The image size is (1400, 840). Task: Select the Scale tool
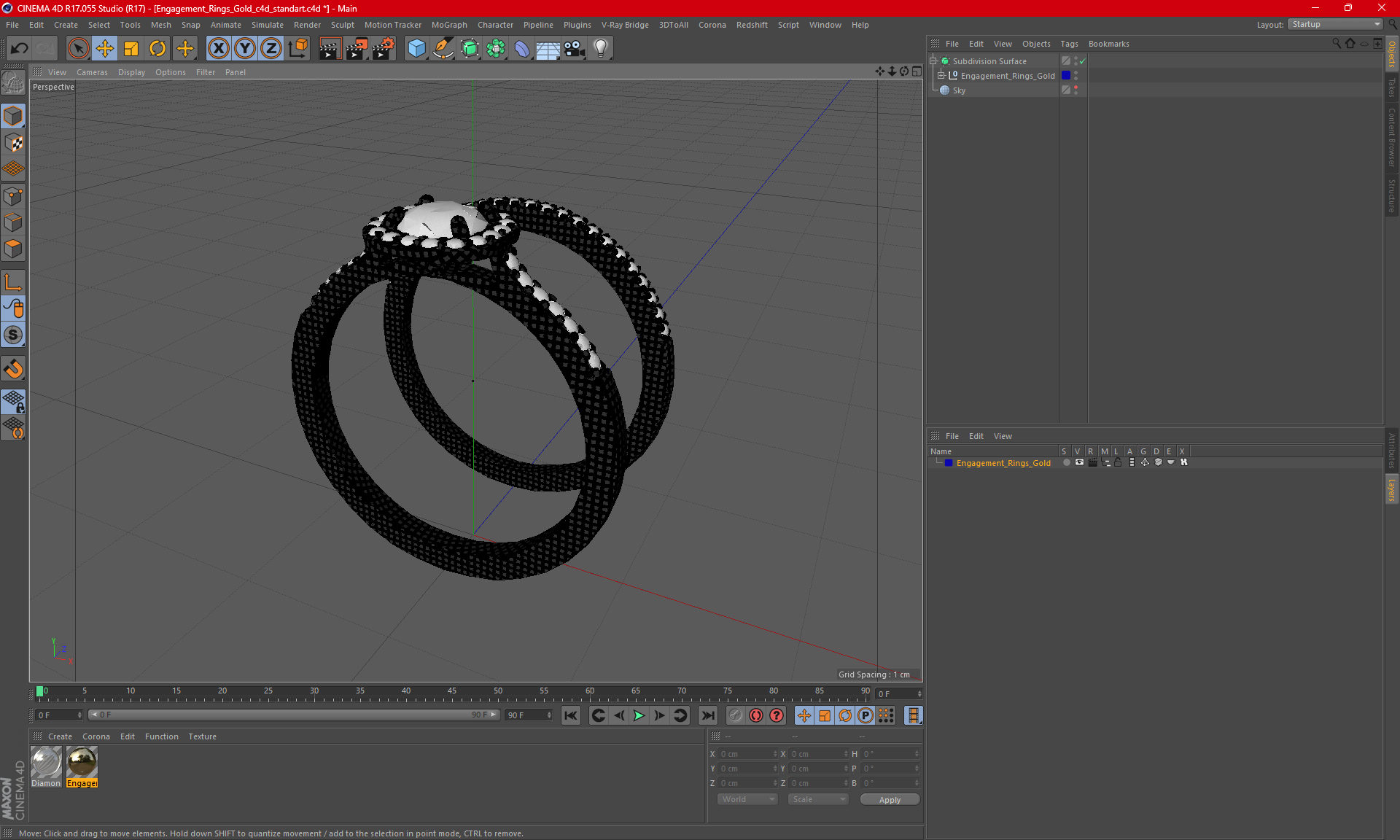131,49
